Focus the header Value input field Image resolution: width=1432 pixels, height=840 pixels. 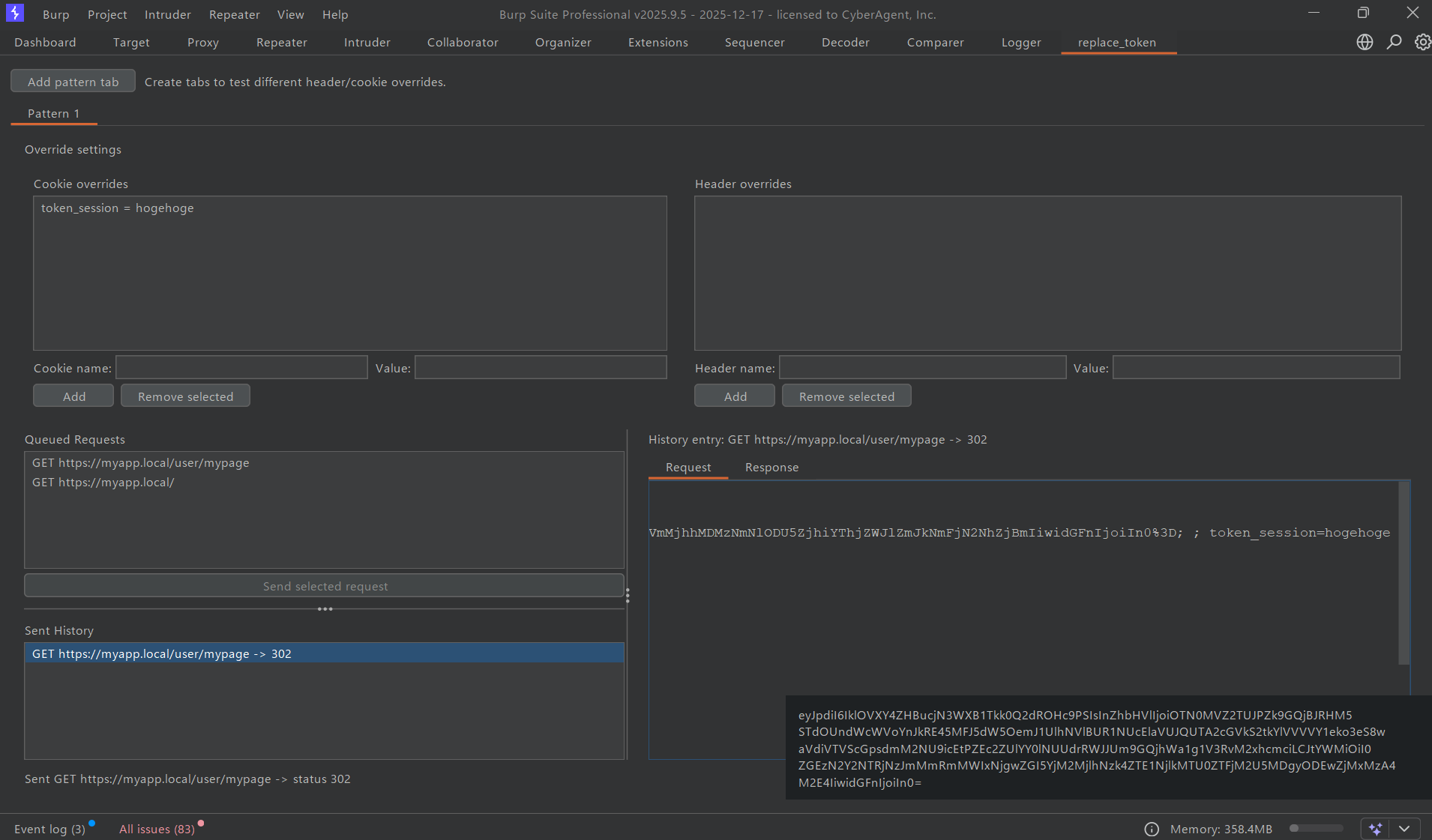pyautogui.click(x=1256, y=367)
